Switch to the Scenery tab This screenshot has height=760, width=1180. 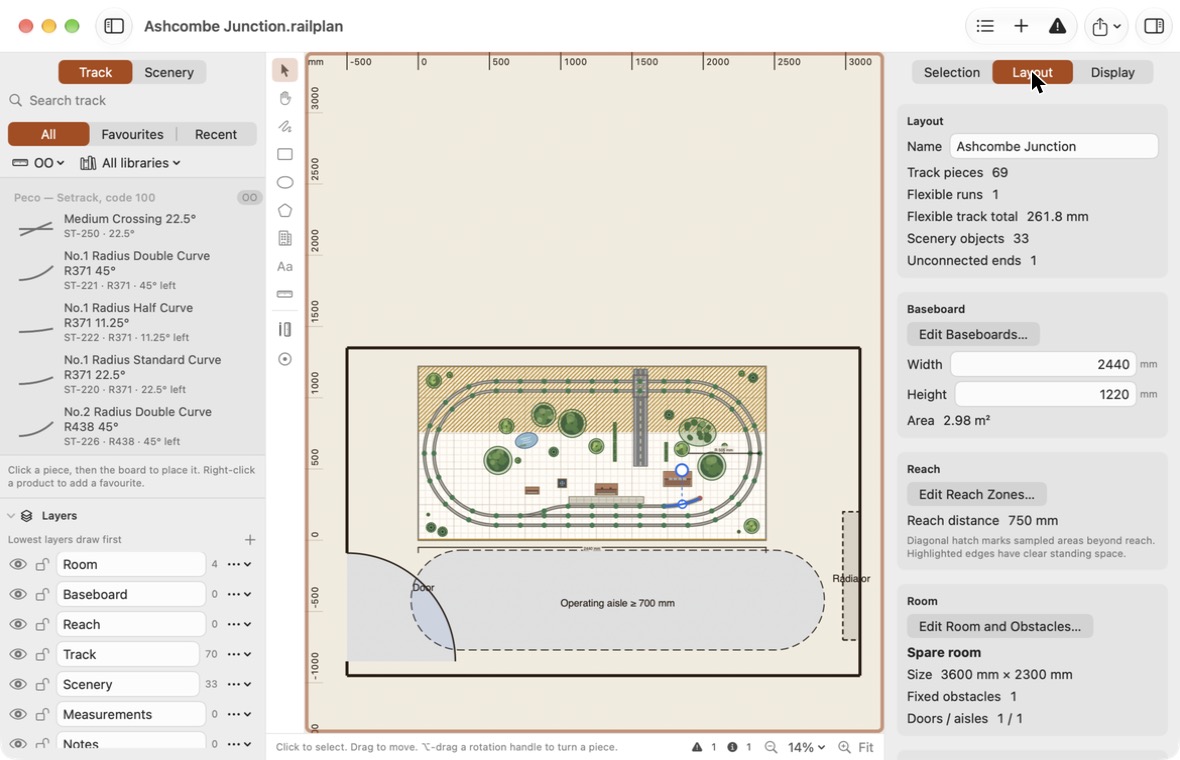click(169, 72)
